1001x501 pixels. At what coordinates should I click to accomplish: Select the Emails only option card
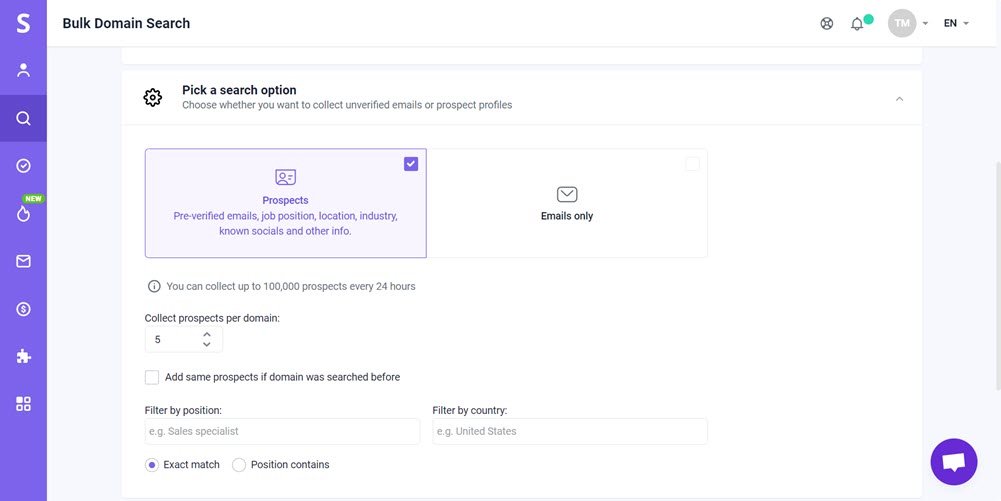(567, 203)
